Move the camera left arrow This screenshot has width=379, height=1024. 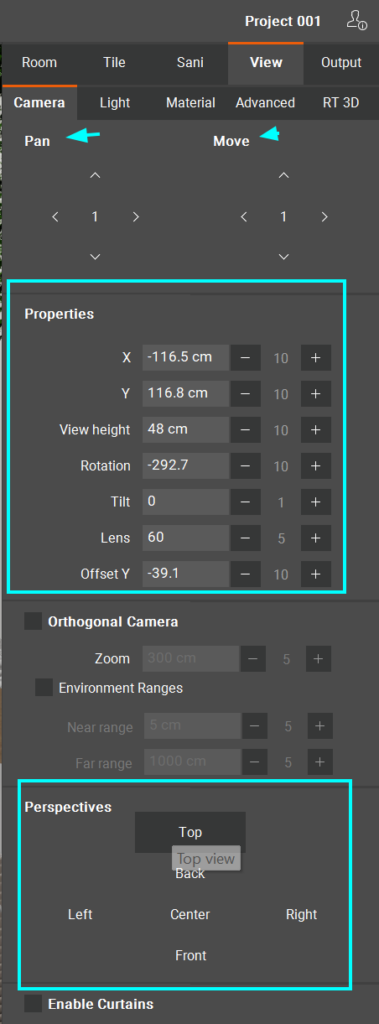[x=244, y=217]
